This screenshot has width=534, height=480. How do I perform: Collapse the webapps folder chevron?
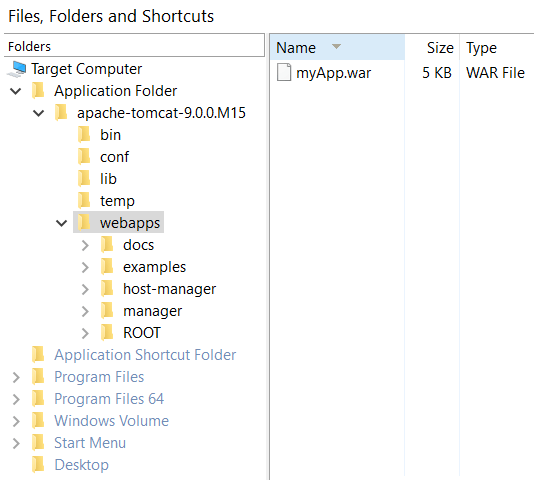pyautogui.click(x=61, y=223)
